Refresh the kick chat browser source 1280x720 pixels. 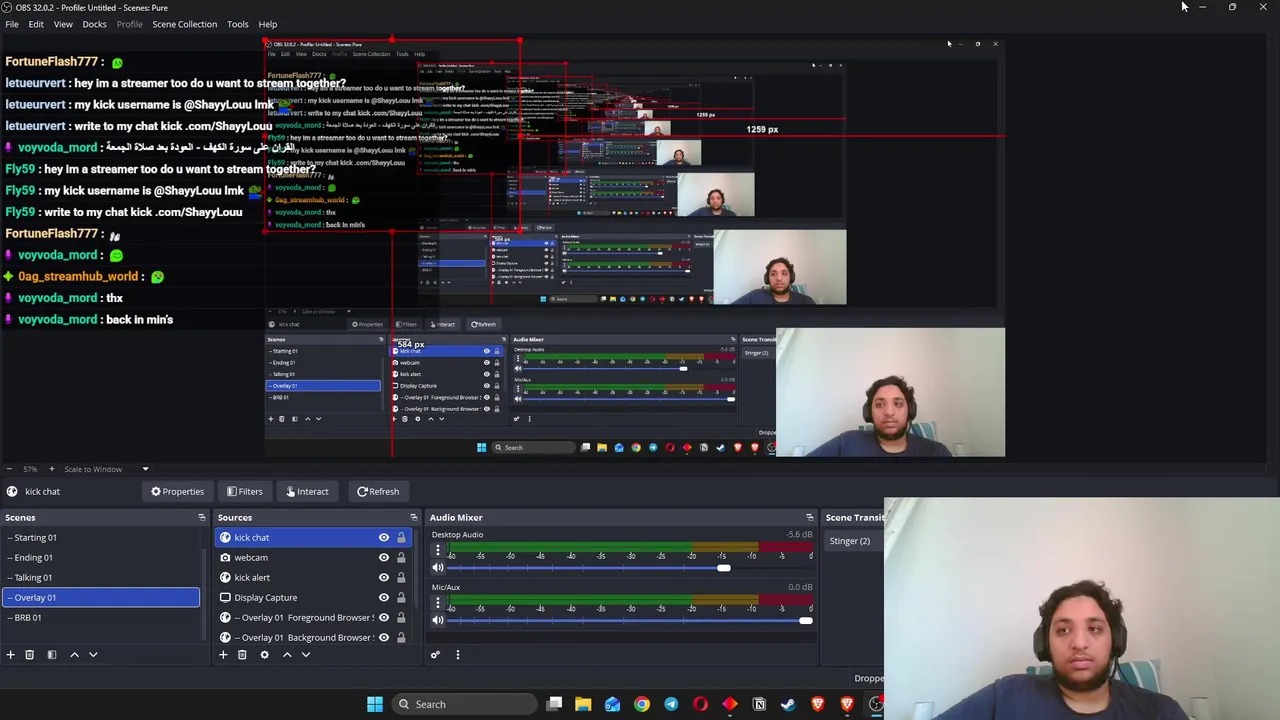click(x=378, y=491)
